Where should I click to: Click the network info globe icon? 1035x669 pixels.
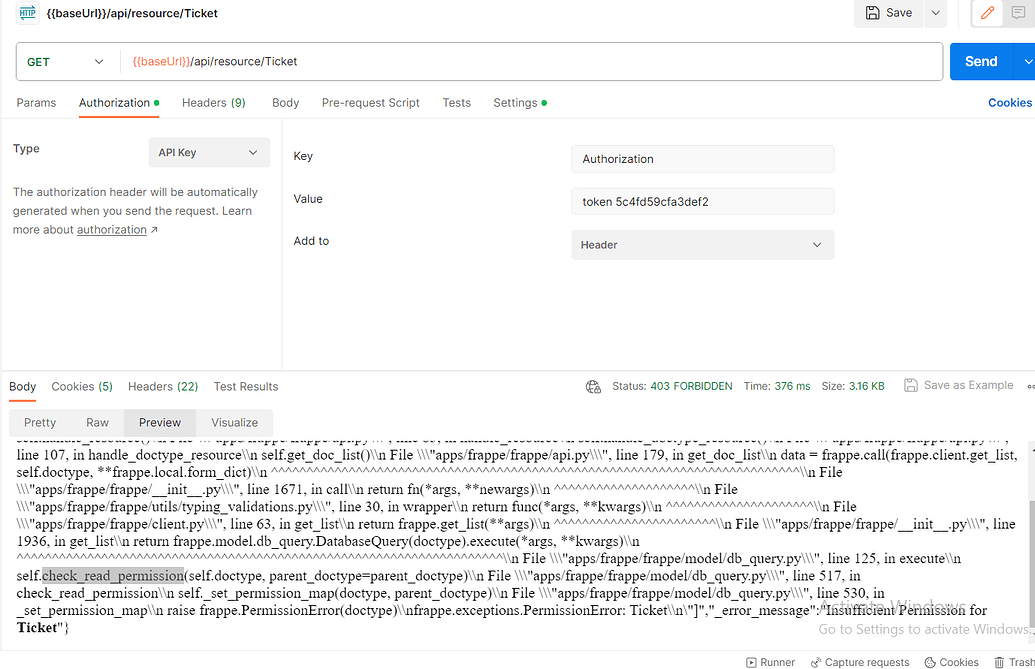tap(593, 386)
